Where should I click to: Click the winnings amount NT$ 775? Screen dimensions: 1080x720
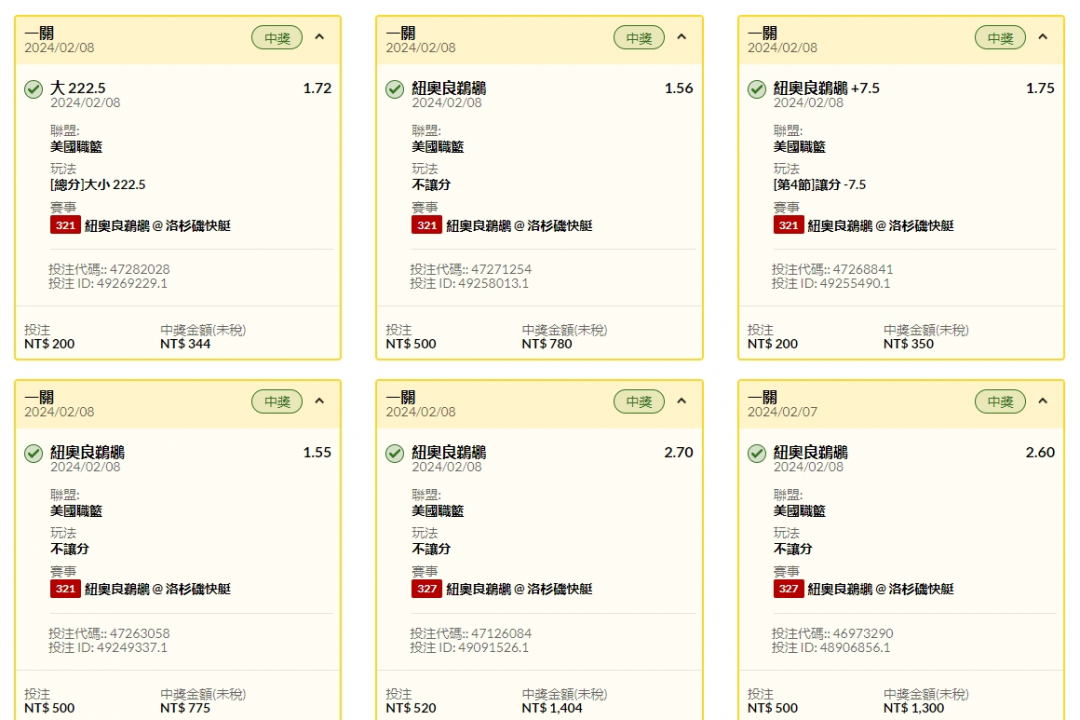click(185, 708)
